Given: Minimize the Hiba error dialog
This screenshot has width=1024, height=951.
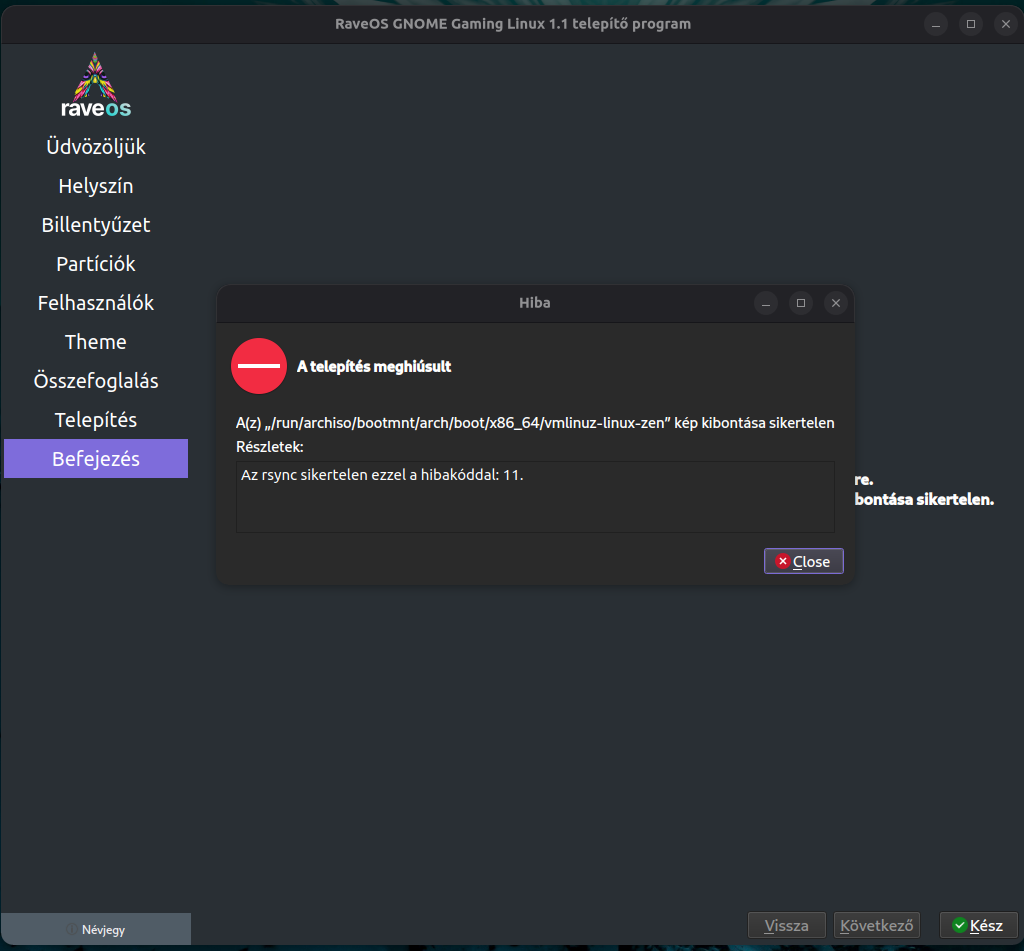Looking at the screenshot, I should (x=765, y=303).
